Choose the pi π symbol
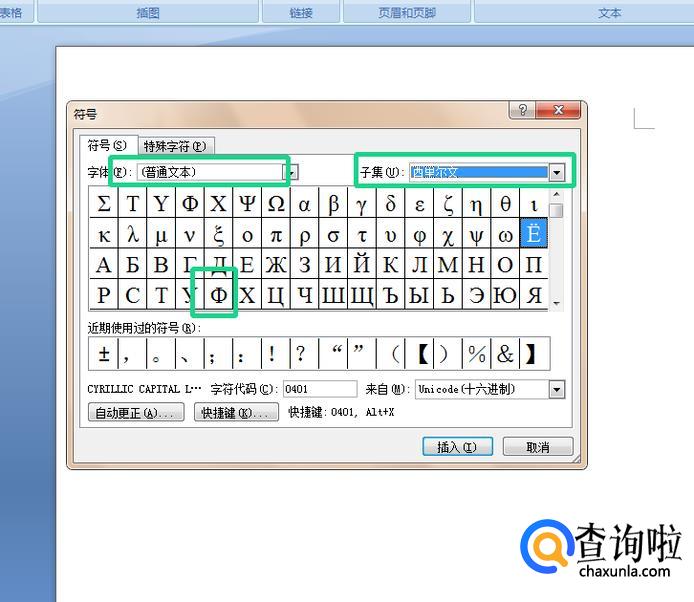The height and width of the screenshot is (602, 694). click(276, 233)
